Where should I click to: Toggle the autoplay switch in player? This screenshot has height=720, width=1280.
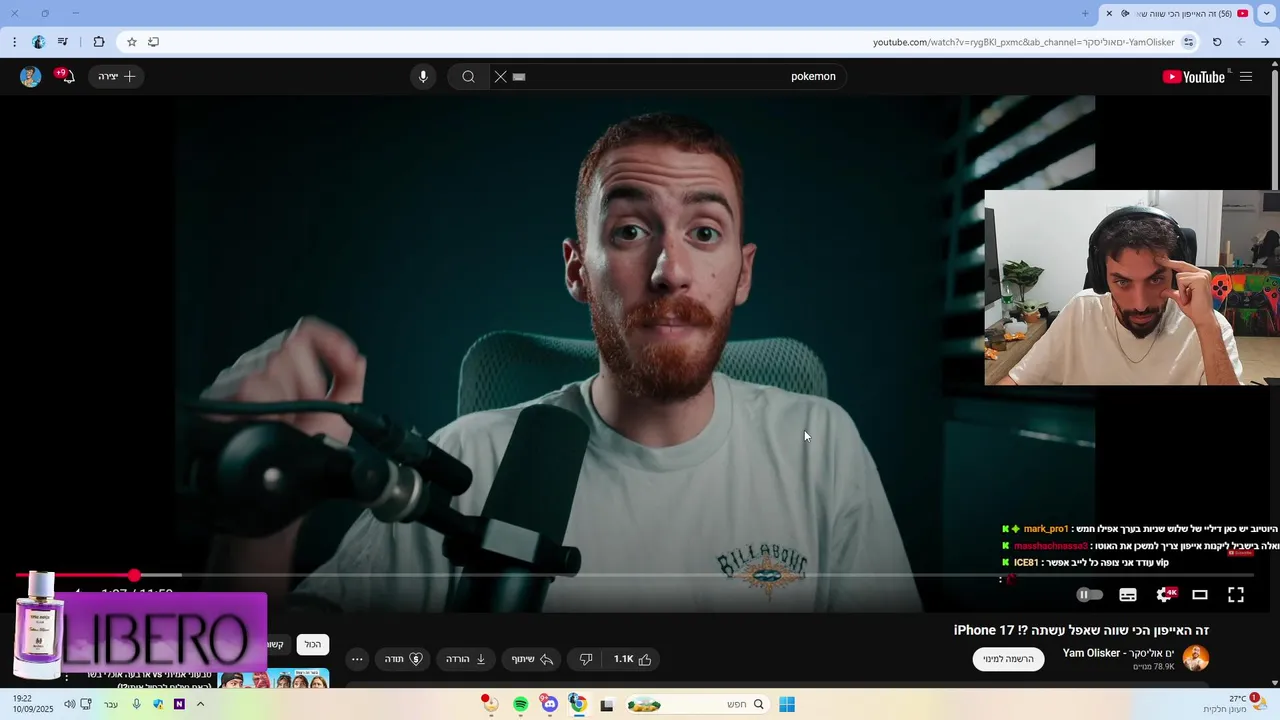(1089, 594)
